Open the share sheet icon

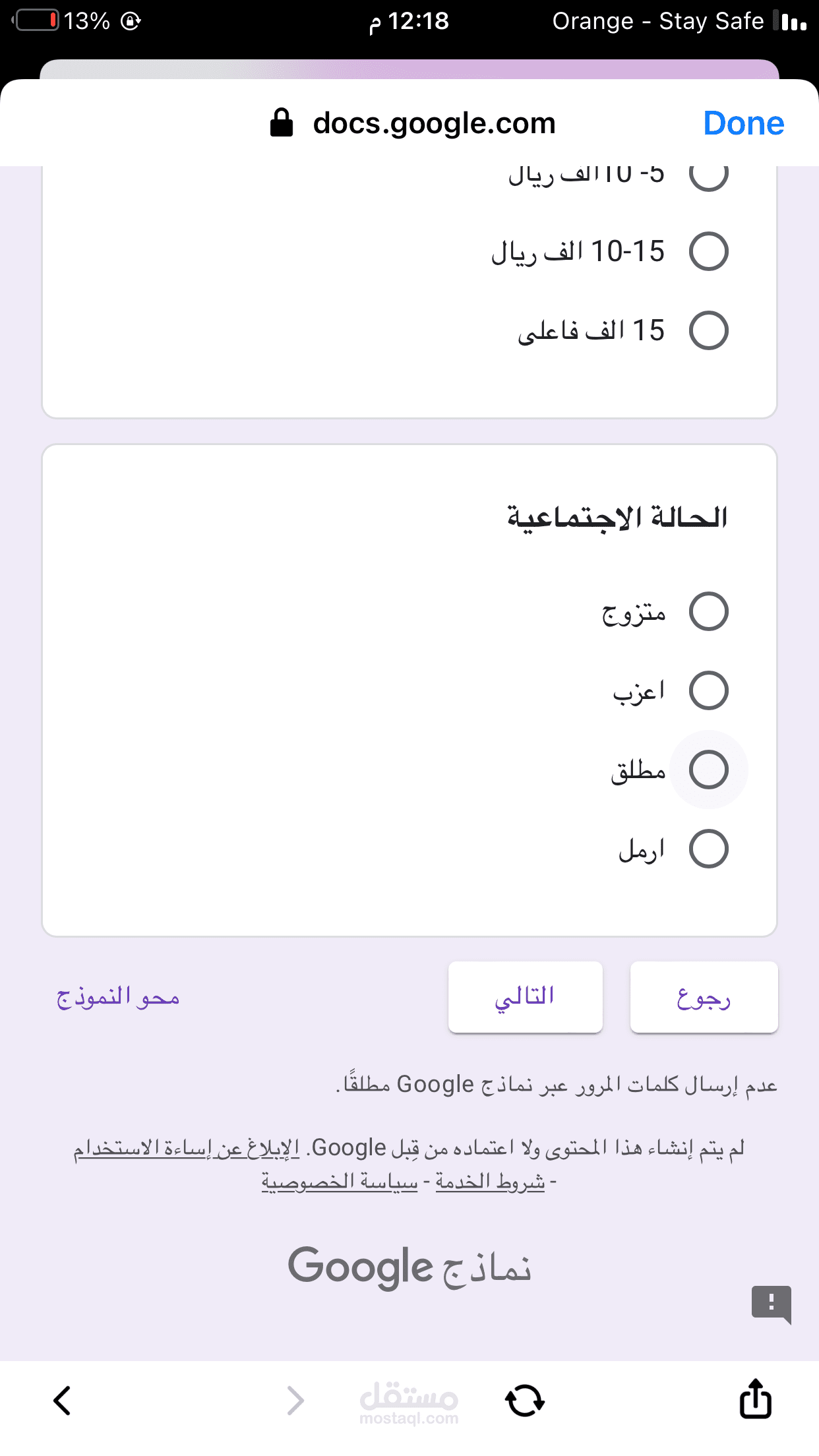tap(755, 1399)
